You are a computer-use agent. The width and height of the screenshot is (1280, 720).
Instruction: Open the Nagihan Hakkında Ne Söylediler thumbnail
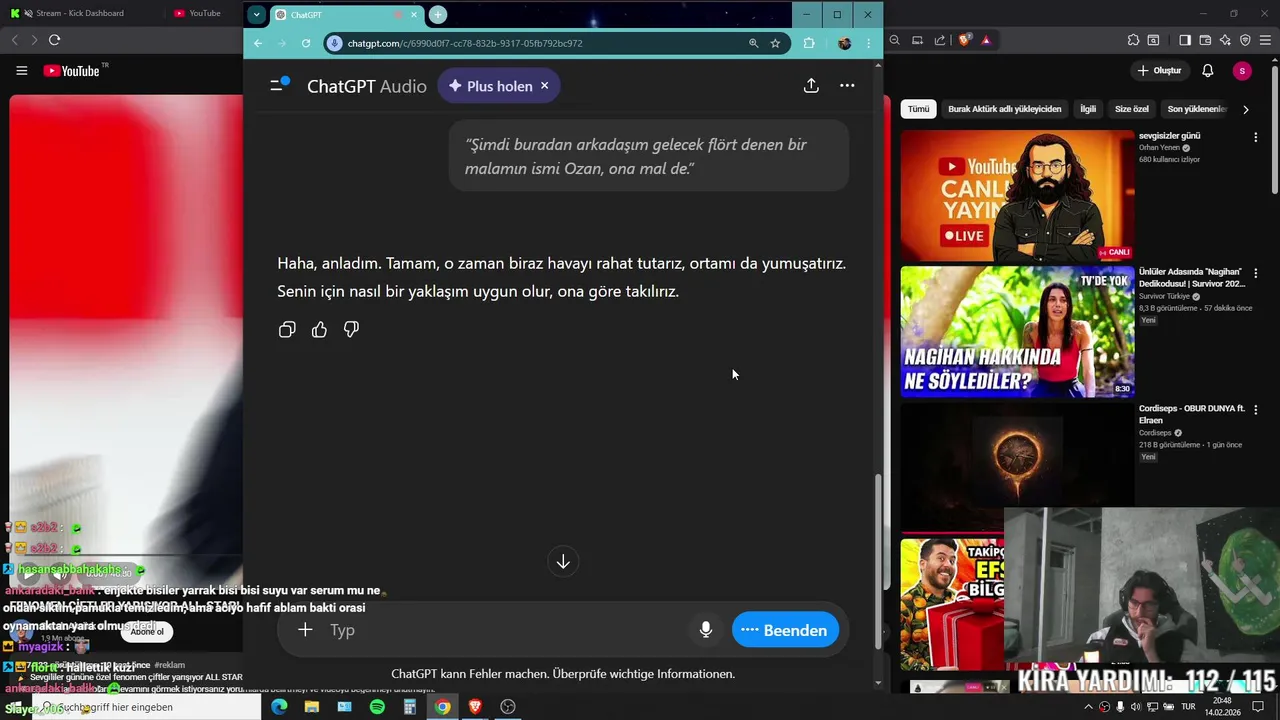click(1017, 332)
